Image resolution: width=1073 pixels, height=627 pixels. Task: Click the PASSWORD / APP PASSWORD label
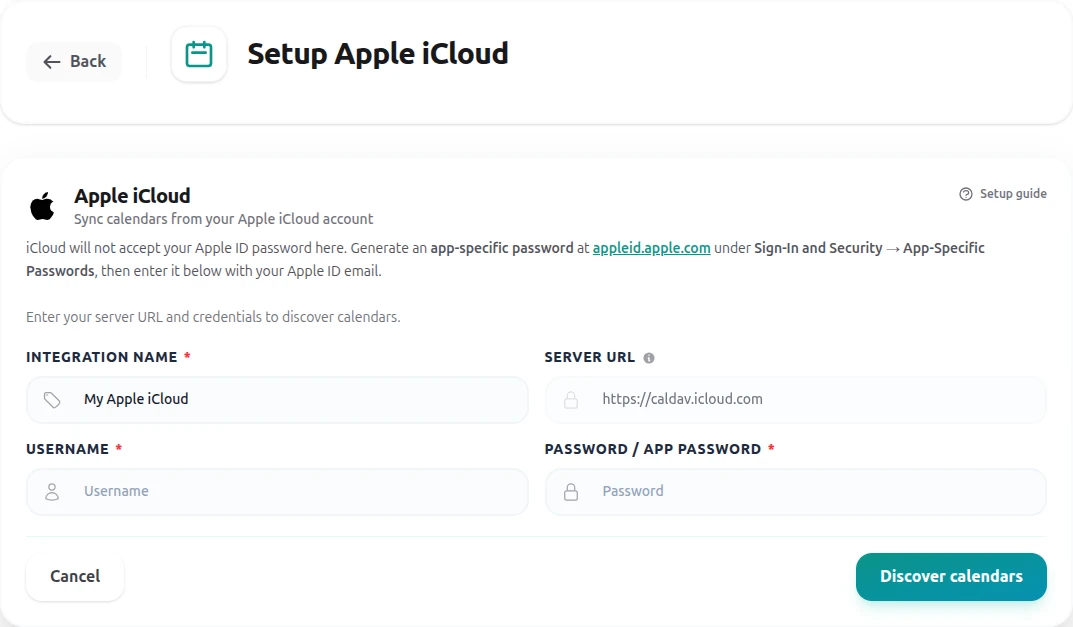(x=653, y=449)
